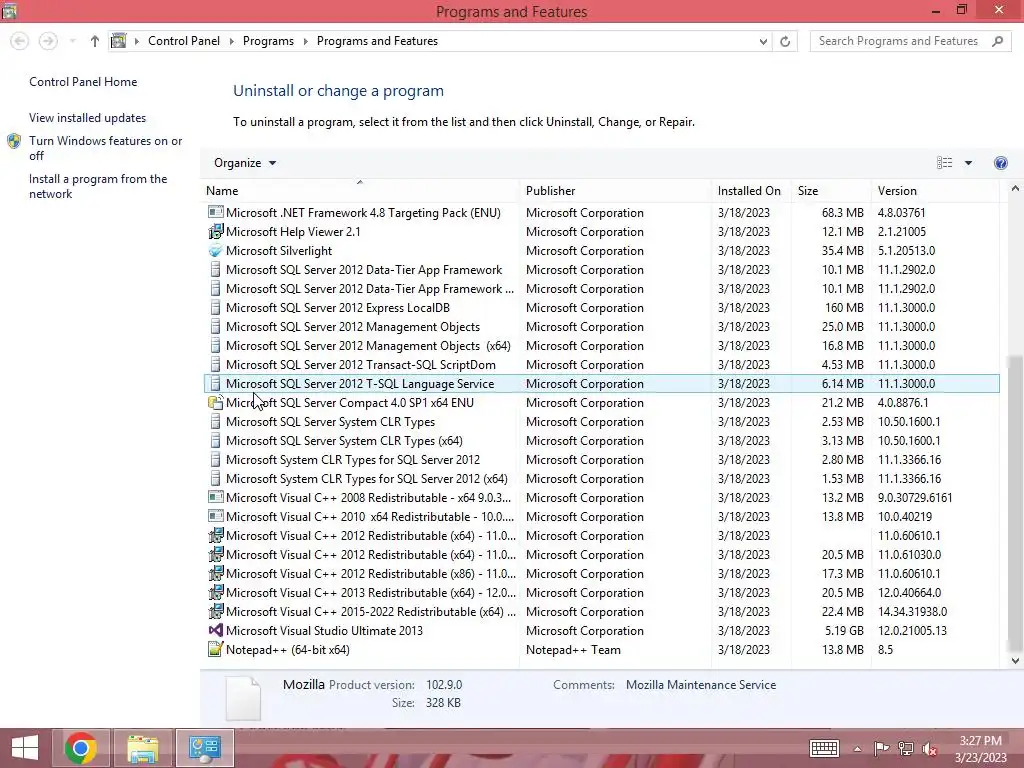Open the address bar history dropdown
The image size is (1024, 768).
click(763, 41)
